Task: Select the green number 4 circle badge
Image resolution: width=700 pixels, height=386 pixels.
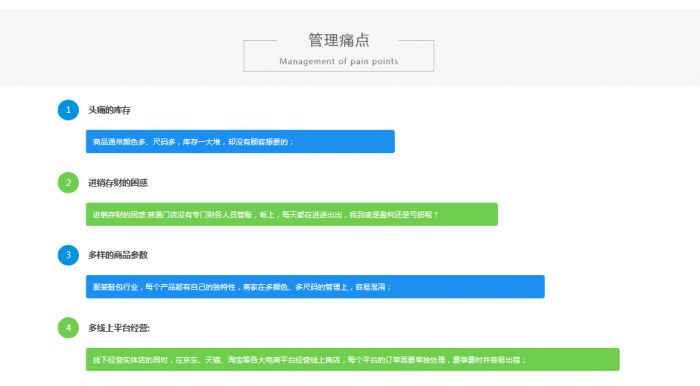Action: pyautogui.click(x=68, y=328)
